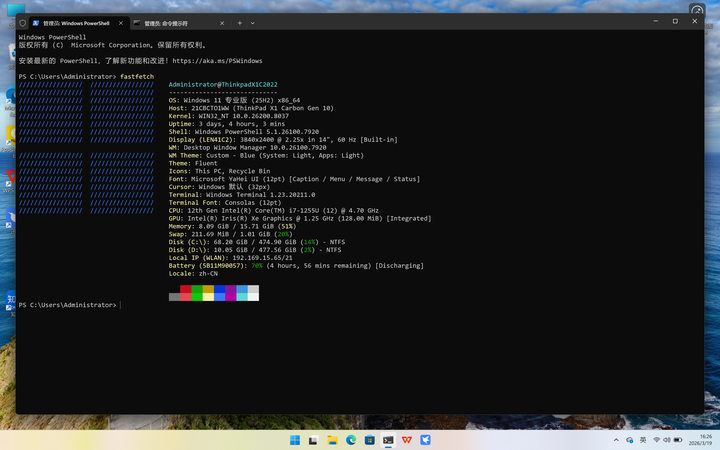Click the WM Theme: Custom - Blue line
This screenshot has width=720, height=450.
pos(266,155)
